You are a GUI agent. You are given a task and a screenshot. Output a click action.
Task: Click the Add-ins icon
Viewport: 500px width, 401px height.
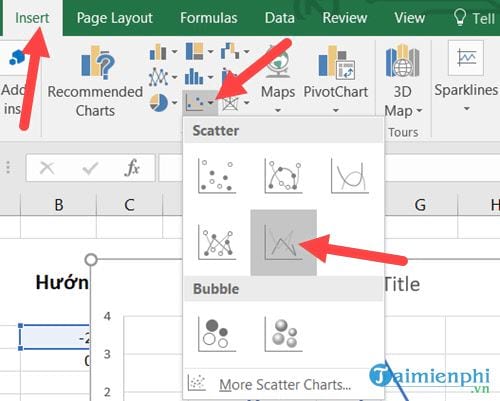[17, 58]
